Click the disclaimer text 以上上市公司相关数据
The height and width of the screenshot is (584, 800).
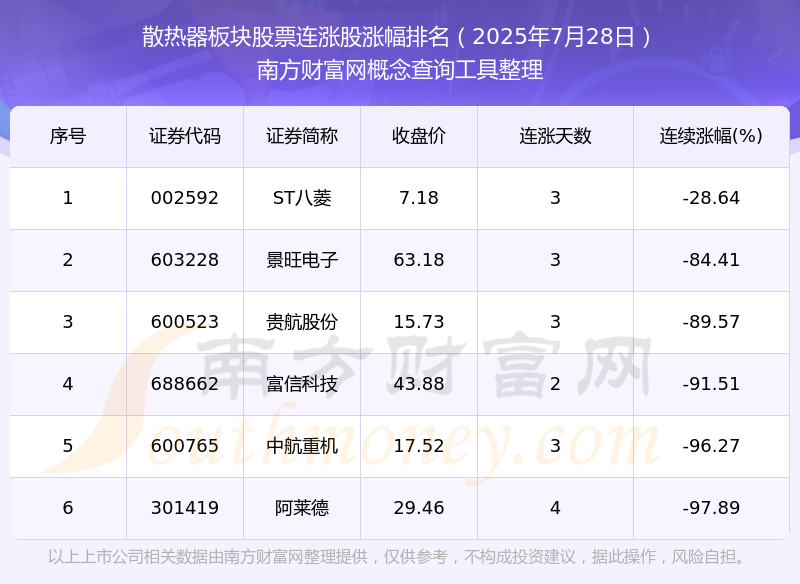128,557
